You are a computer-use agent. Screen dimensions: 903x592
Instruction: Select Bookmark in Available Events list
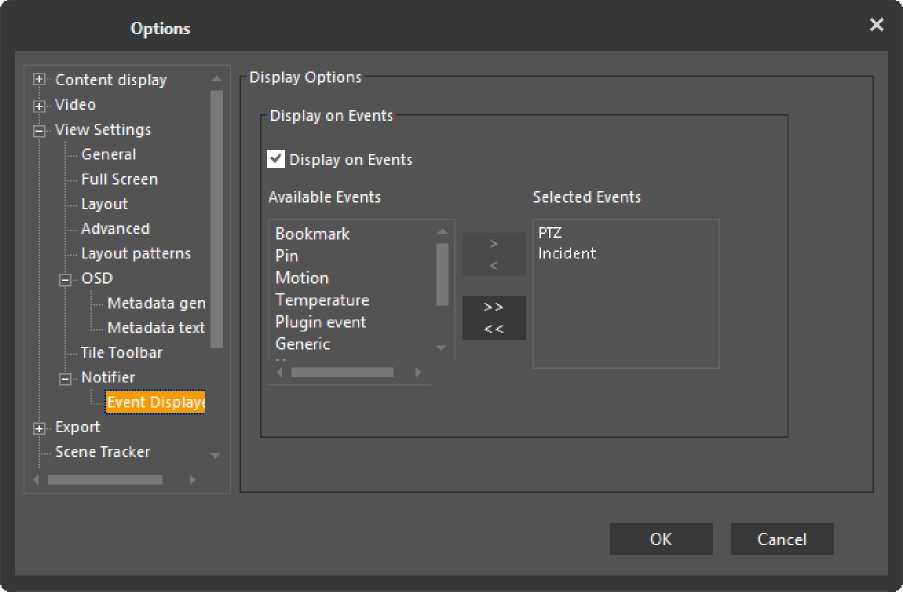point(312,234)
